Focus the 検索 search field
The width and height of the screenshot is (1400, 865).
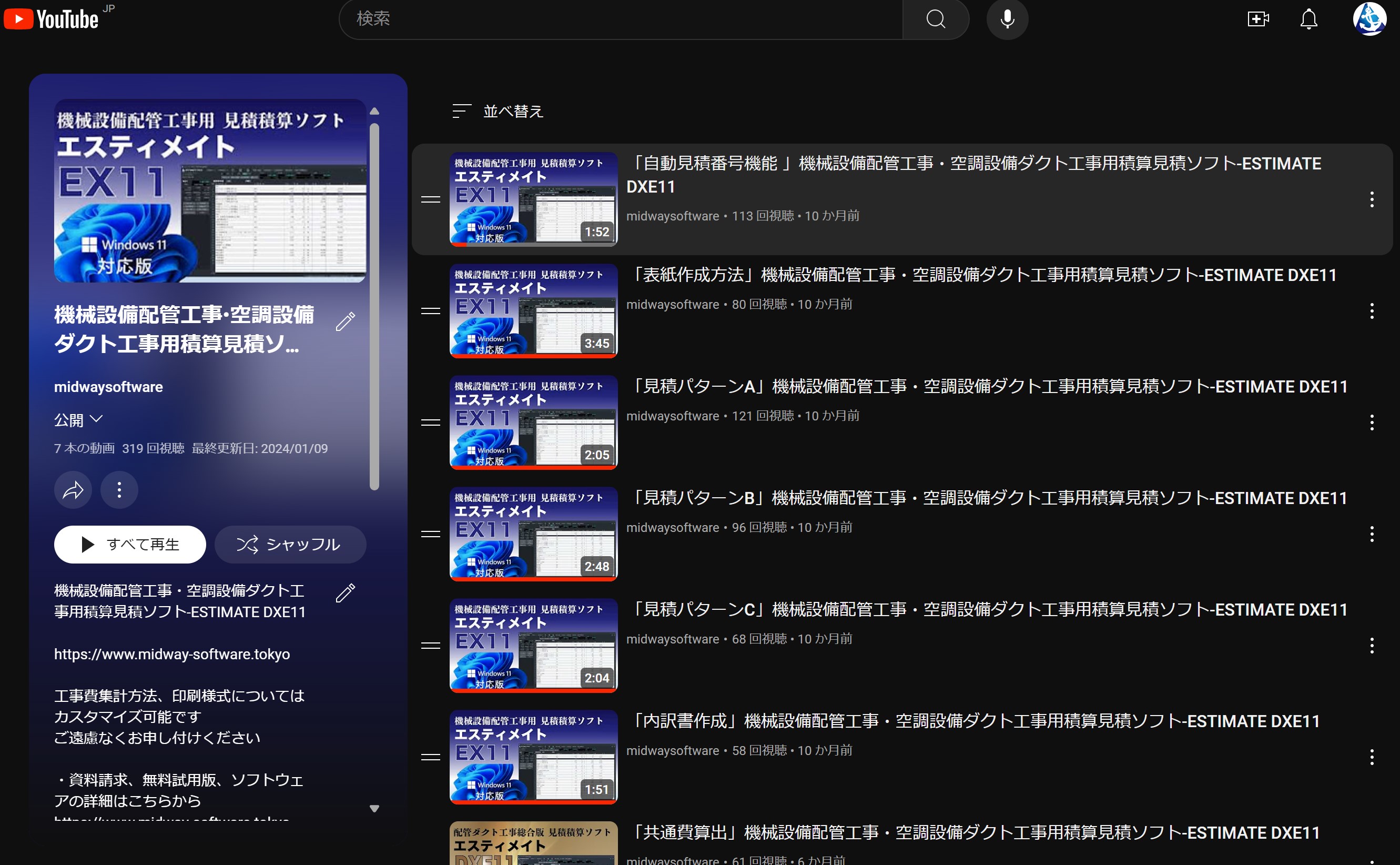(622, 19)
